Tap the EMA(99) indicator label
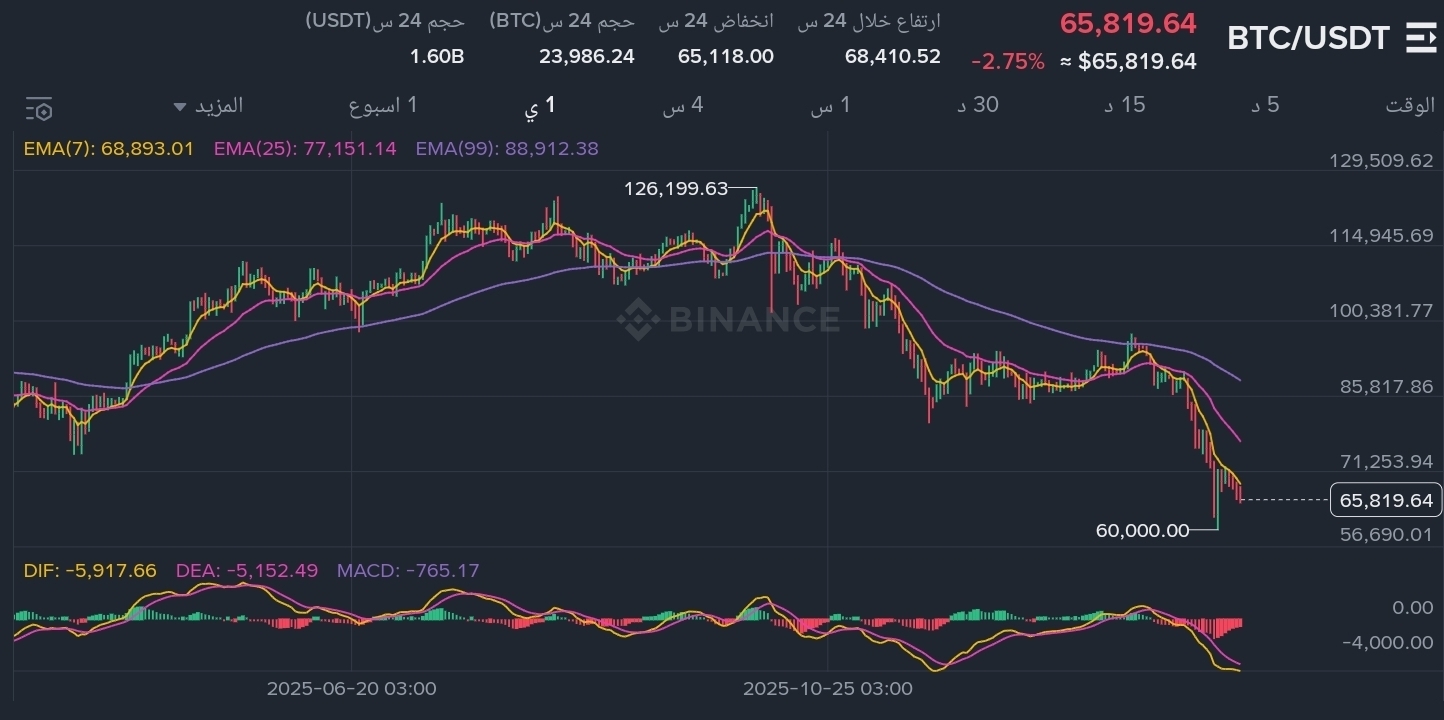The width and height of the screenshot is (1444, 720). [507, 149]
